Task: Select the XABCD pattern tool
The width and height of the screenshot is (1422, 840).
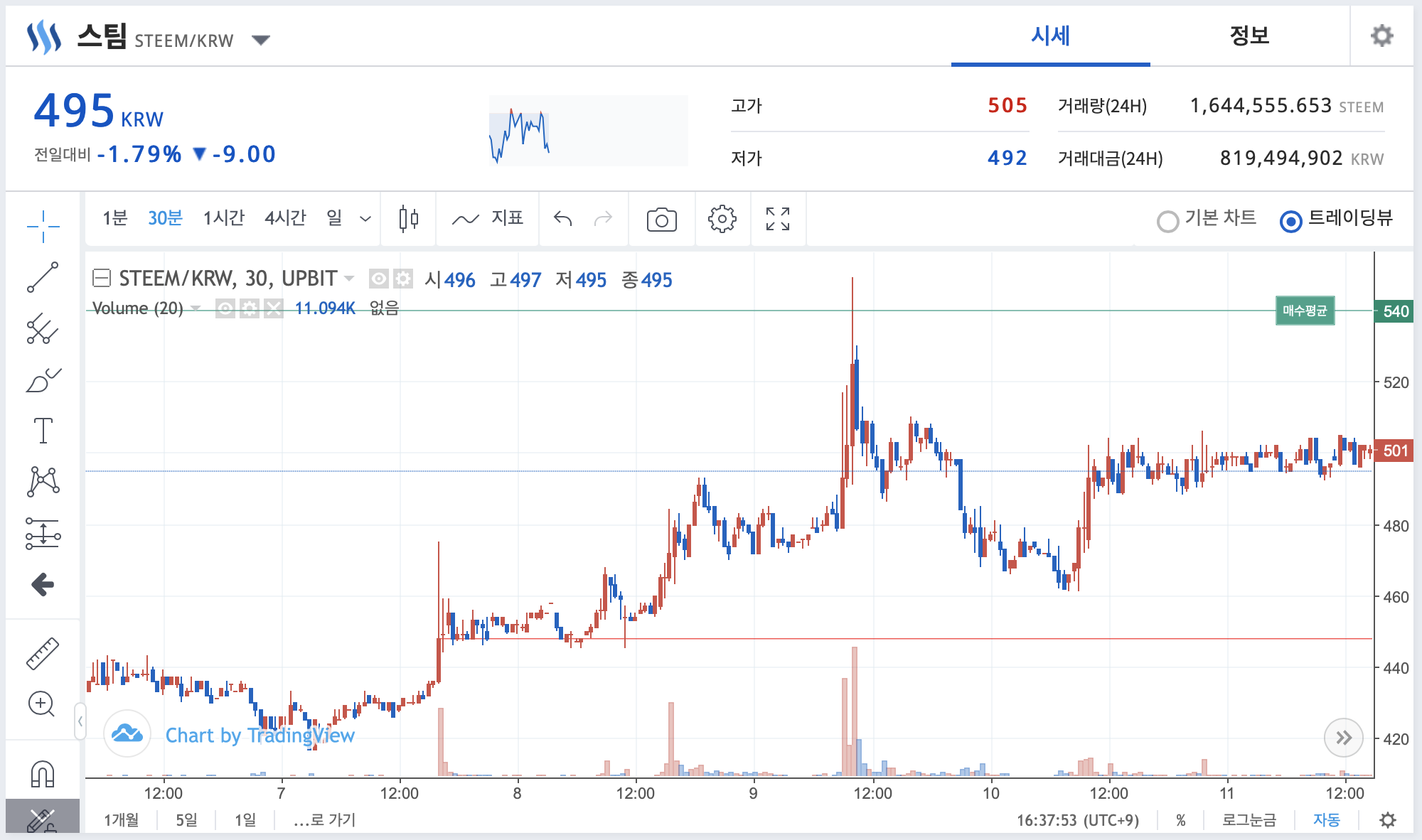Action: (x=43, y=482)
